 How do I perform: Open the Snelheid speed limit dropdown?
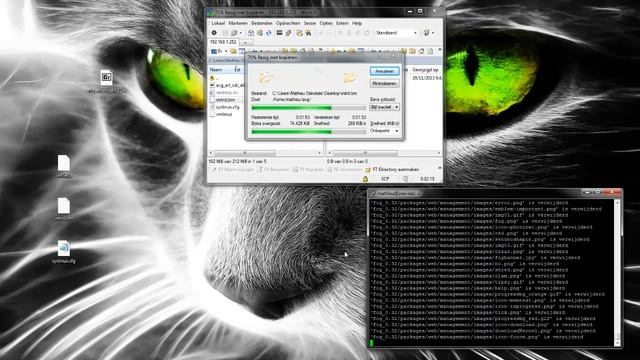pos(384,131)
